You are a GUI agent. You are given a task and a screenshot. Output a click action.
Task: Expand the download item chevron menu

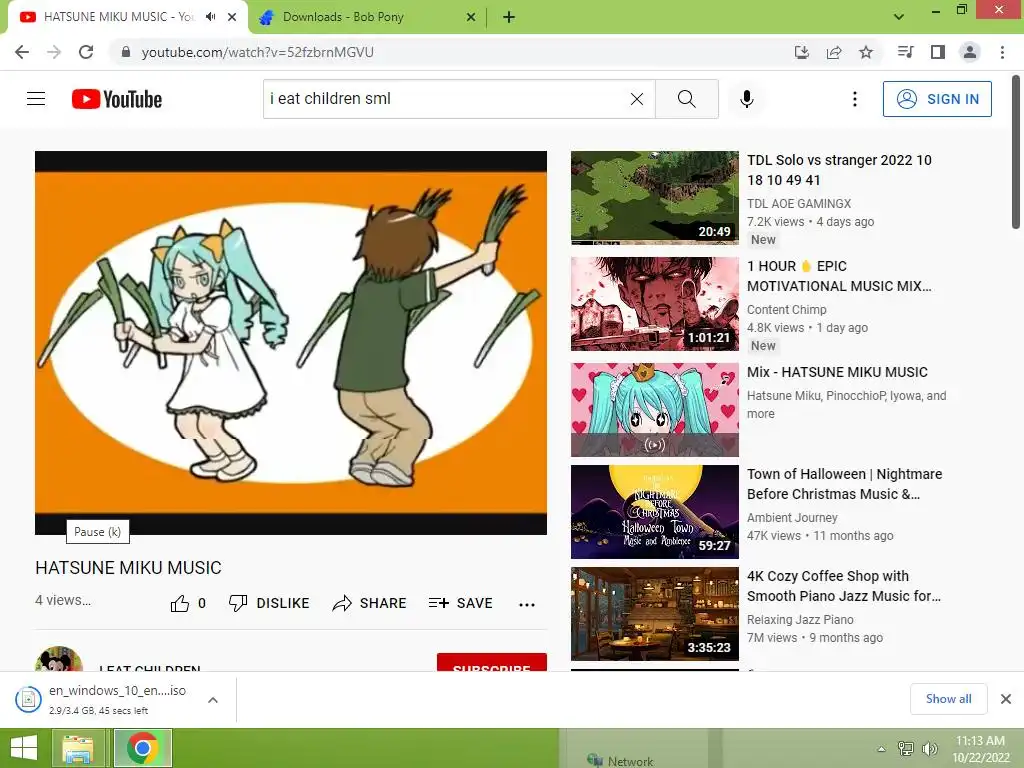[x=213, y=699]
